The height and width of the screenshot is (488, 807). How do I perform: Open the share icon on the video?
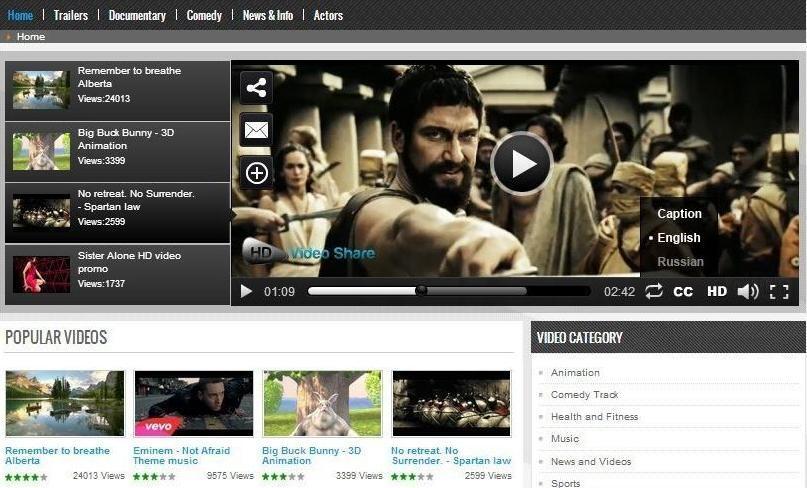click(x=256, y=88)
